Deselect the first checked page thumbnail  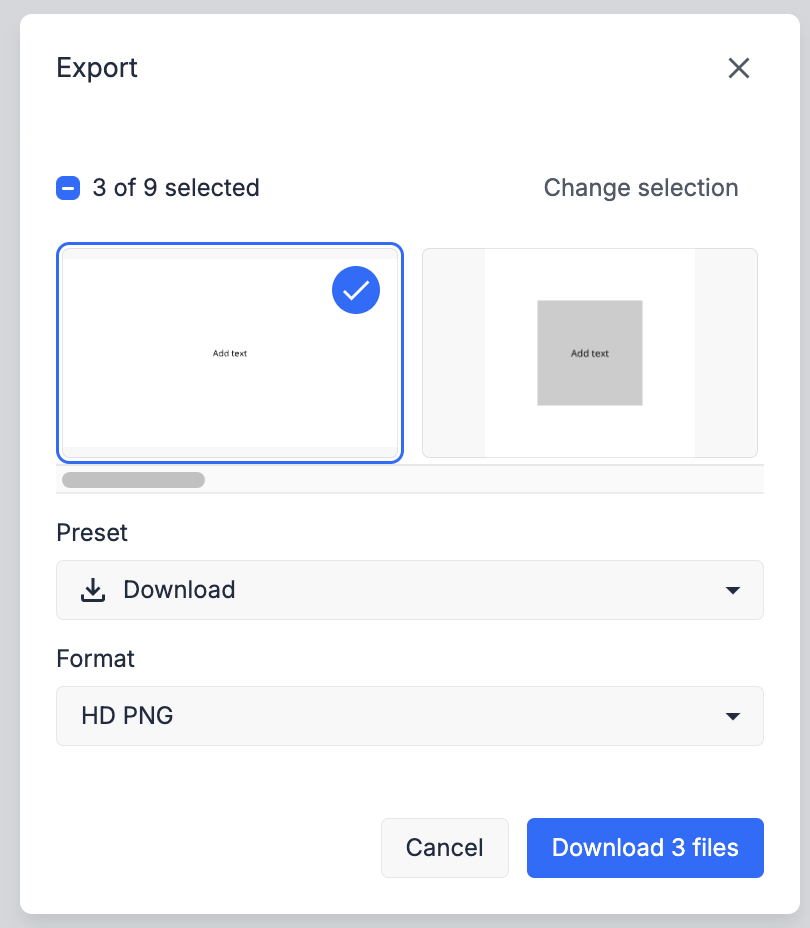click(x=230, y=353)
